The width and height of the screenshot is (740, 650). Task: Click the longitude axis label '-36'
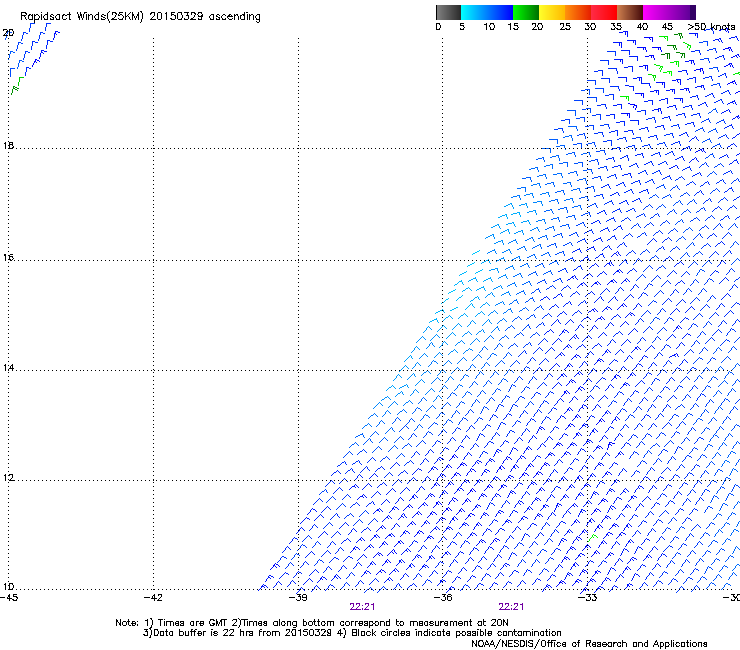point(443,598)
